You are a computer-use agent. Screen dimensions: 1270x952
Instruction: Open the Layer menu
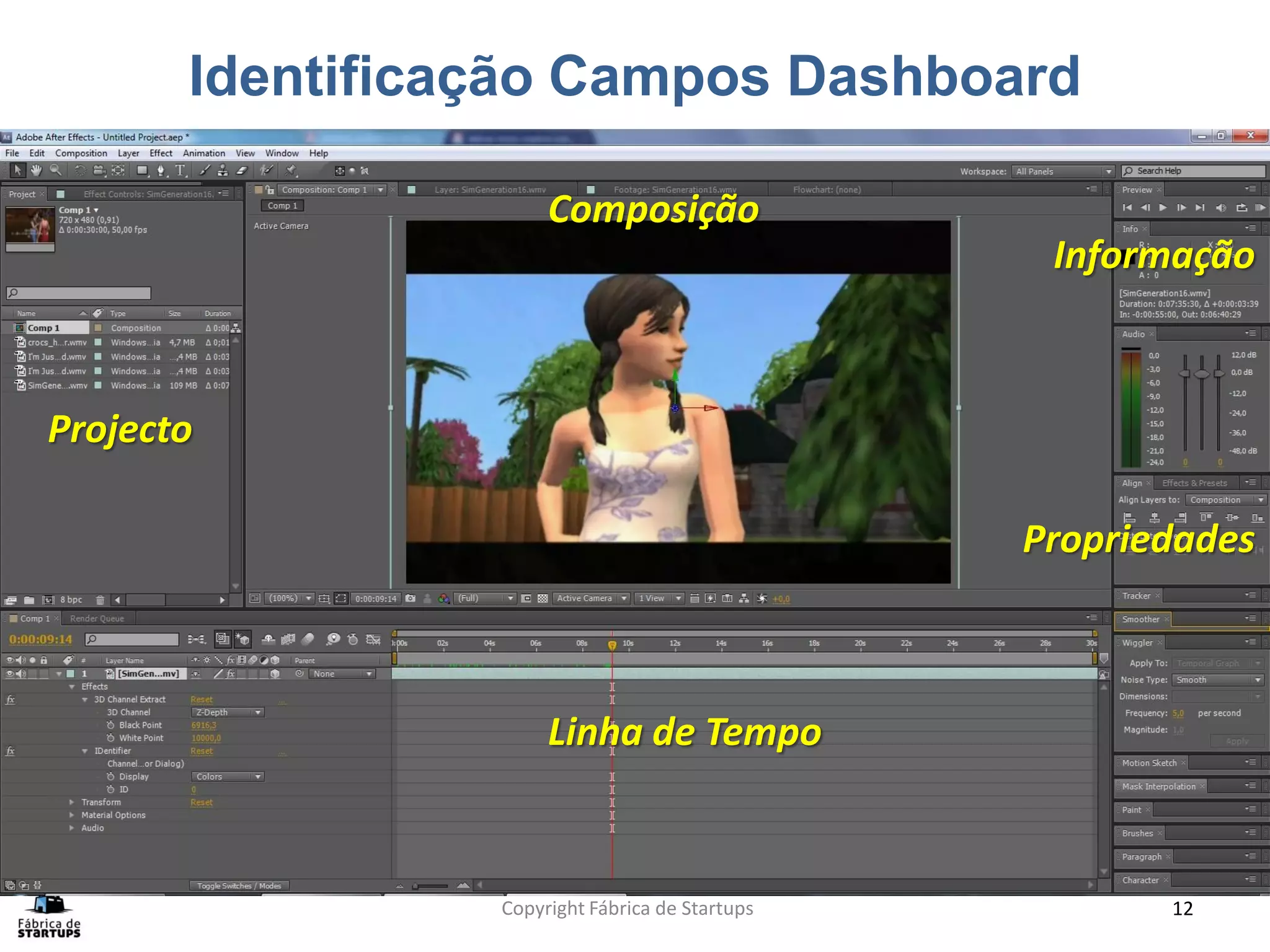pyautogui.click(x=128, y=153)
